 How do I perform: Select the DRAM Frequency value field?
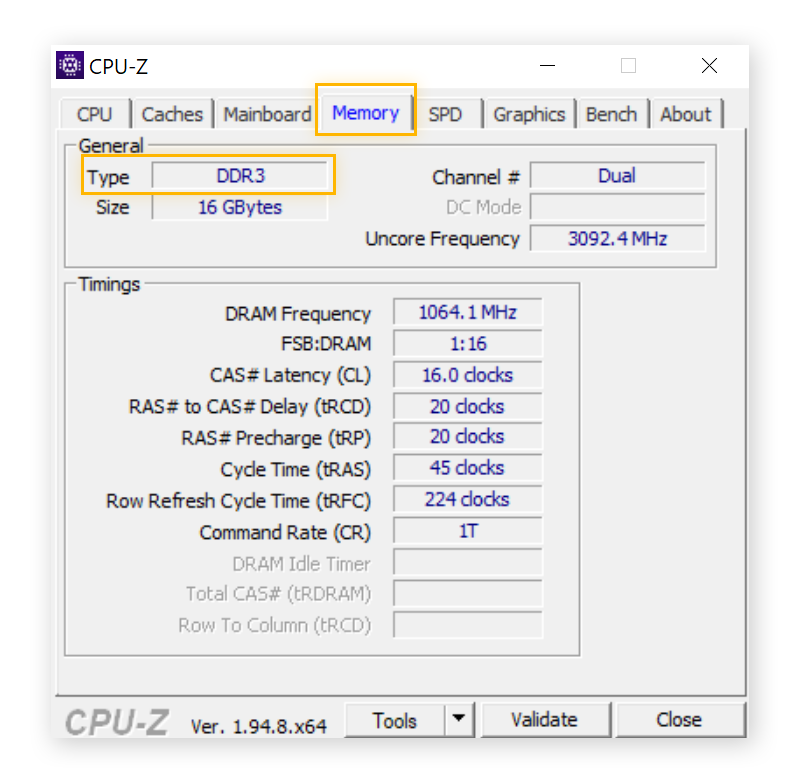pos(467,313)
